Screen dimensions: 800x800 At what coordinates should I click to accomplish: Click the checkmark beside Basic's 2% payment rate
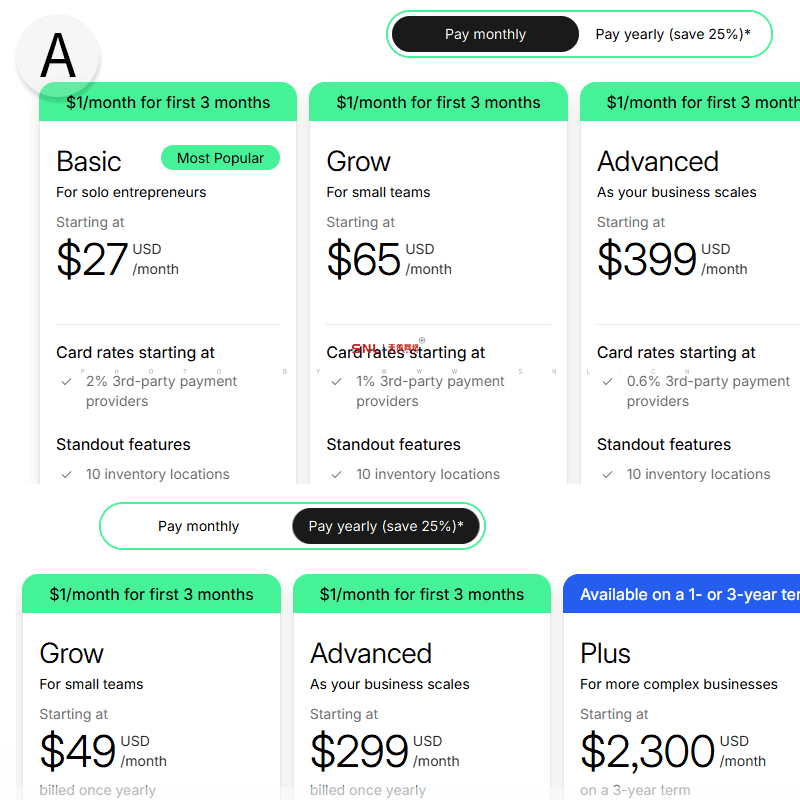(66, 381)
